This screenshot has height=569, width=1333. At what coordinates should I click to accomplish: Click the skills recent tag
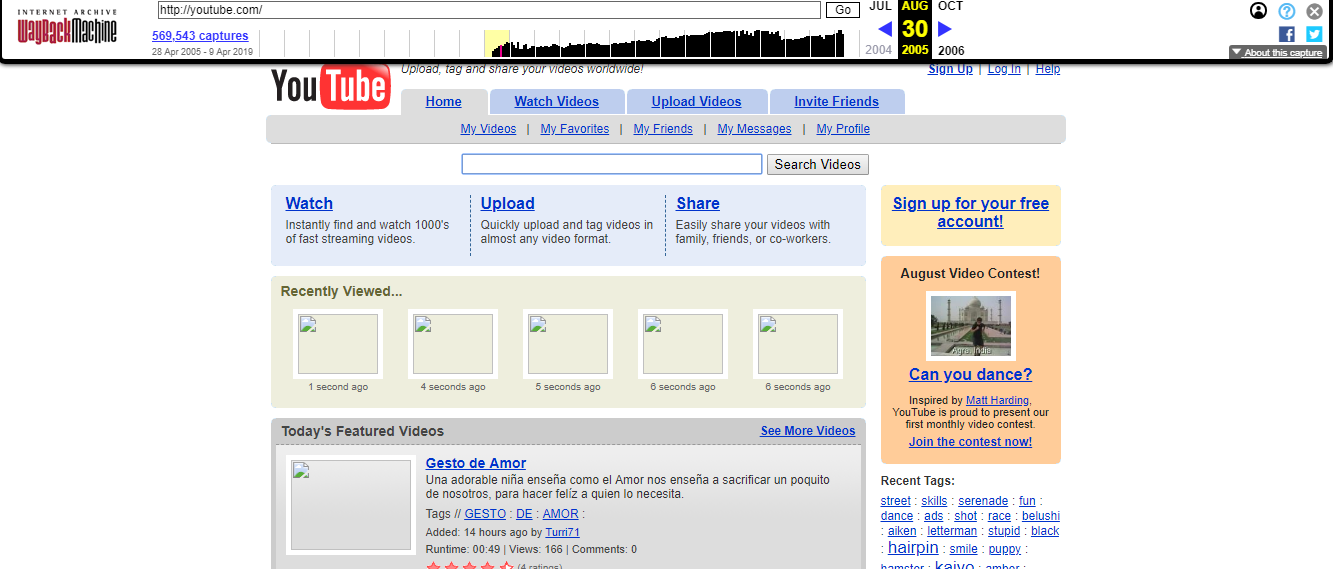pyautogui.click(x=934, y=501)
